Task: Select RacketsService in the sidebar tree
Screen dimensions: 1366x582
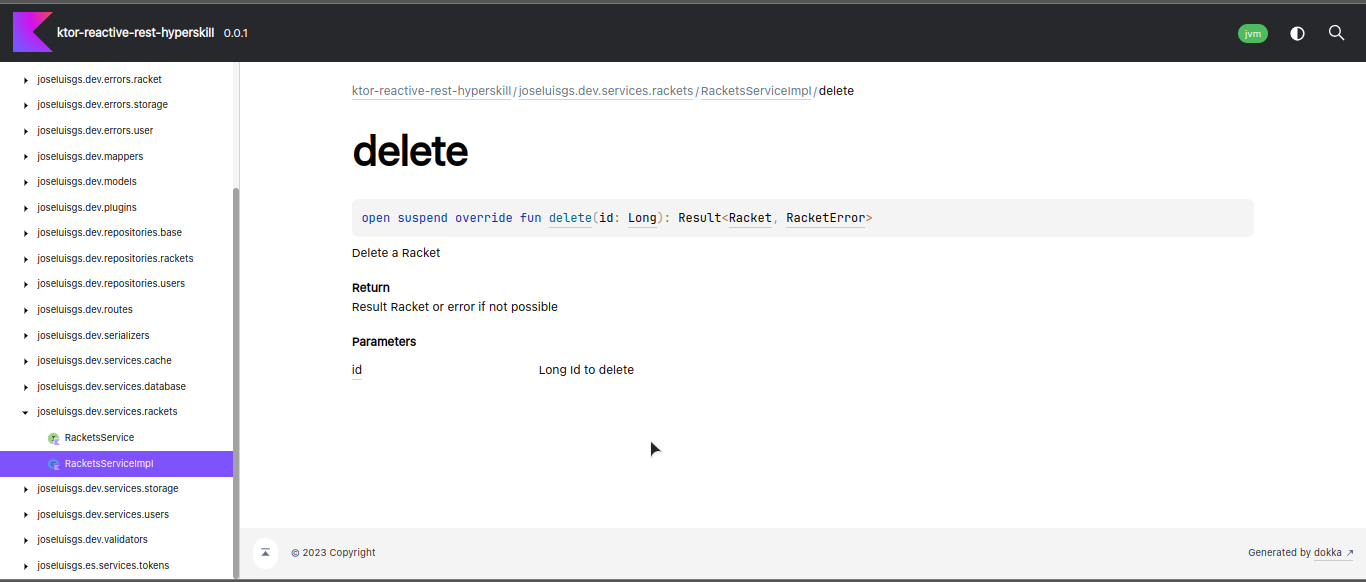Action: [99, 438]
